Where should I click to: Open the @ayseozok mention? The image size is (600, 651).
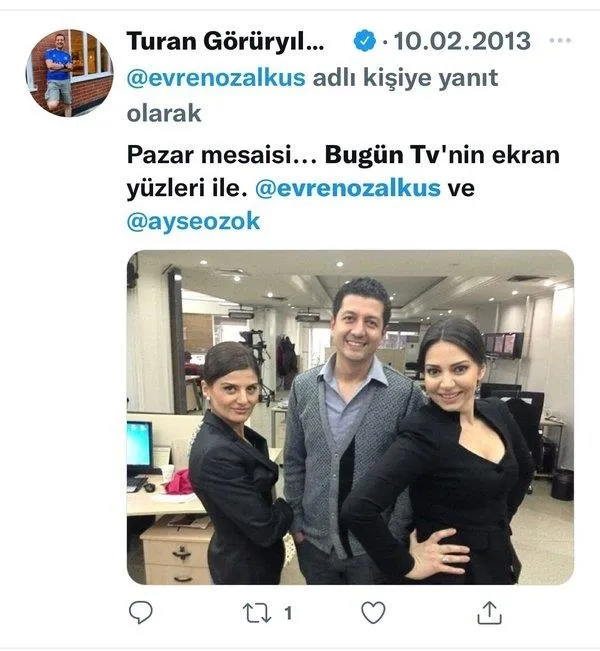pos(193,222)
